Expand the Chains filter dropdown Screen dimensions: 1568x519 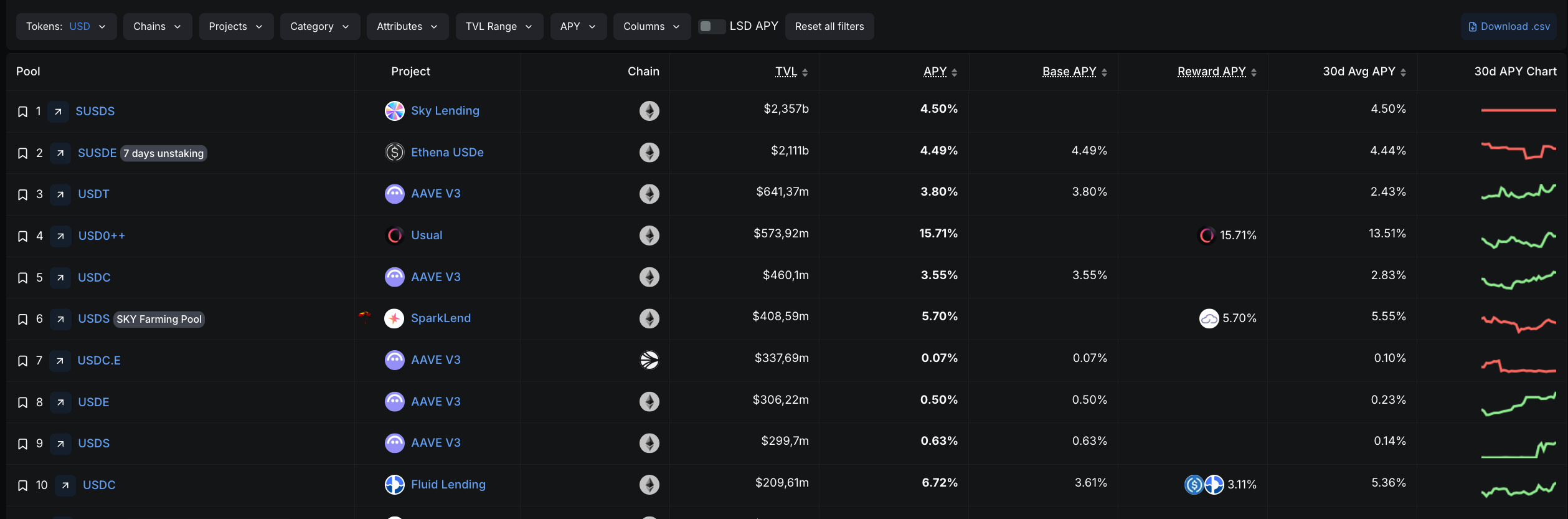(158, 26)
